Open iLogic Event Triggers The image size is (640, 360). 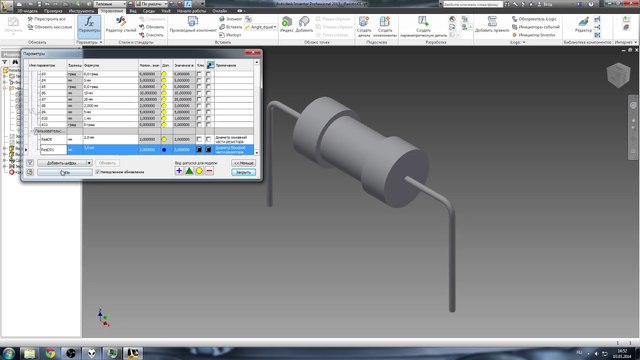coord(536,27)
